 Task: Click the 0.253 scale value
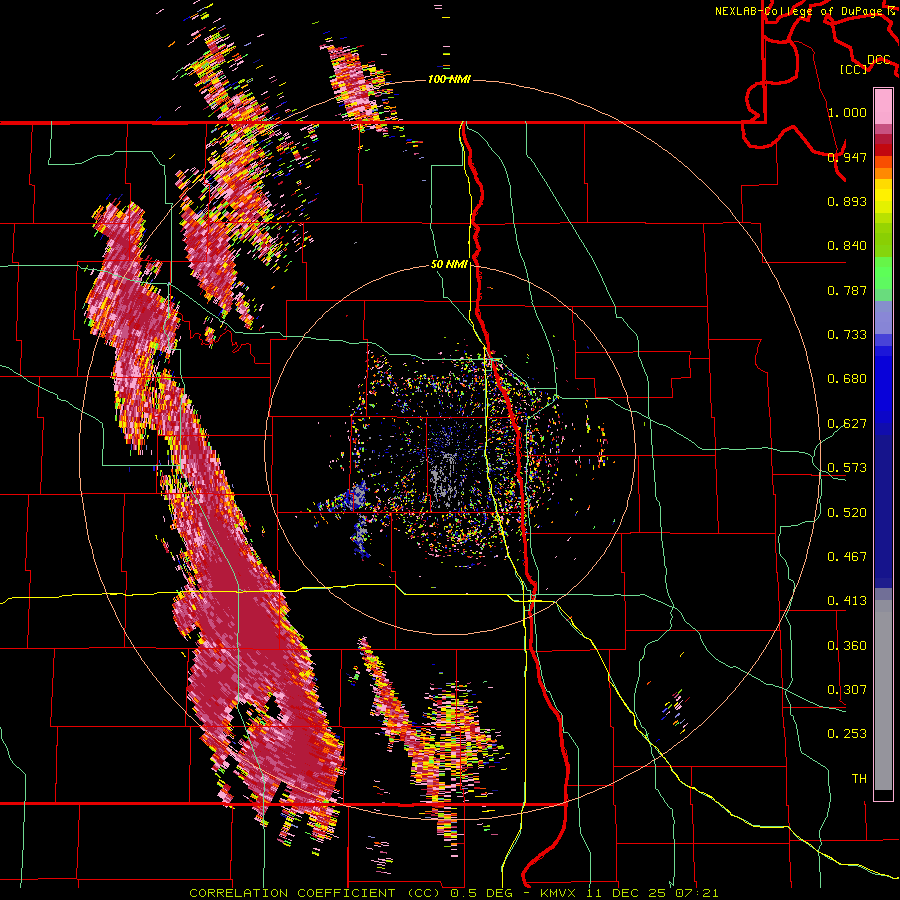pos(847,734)
